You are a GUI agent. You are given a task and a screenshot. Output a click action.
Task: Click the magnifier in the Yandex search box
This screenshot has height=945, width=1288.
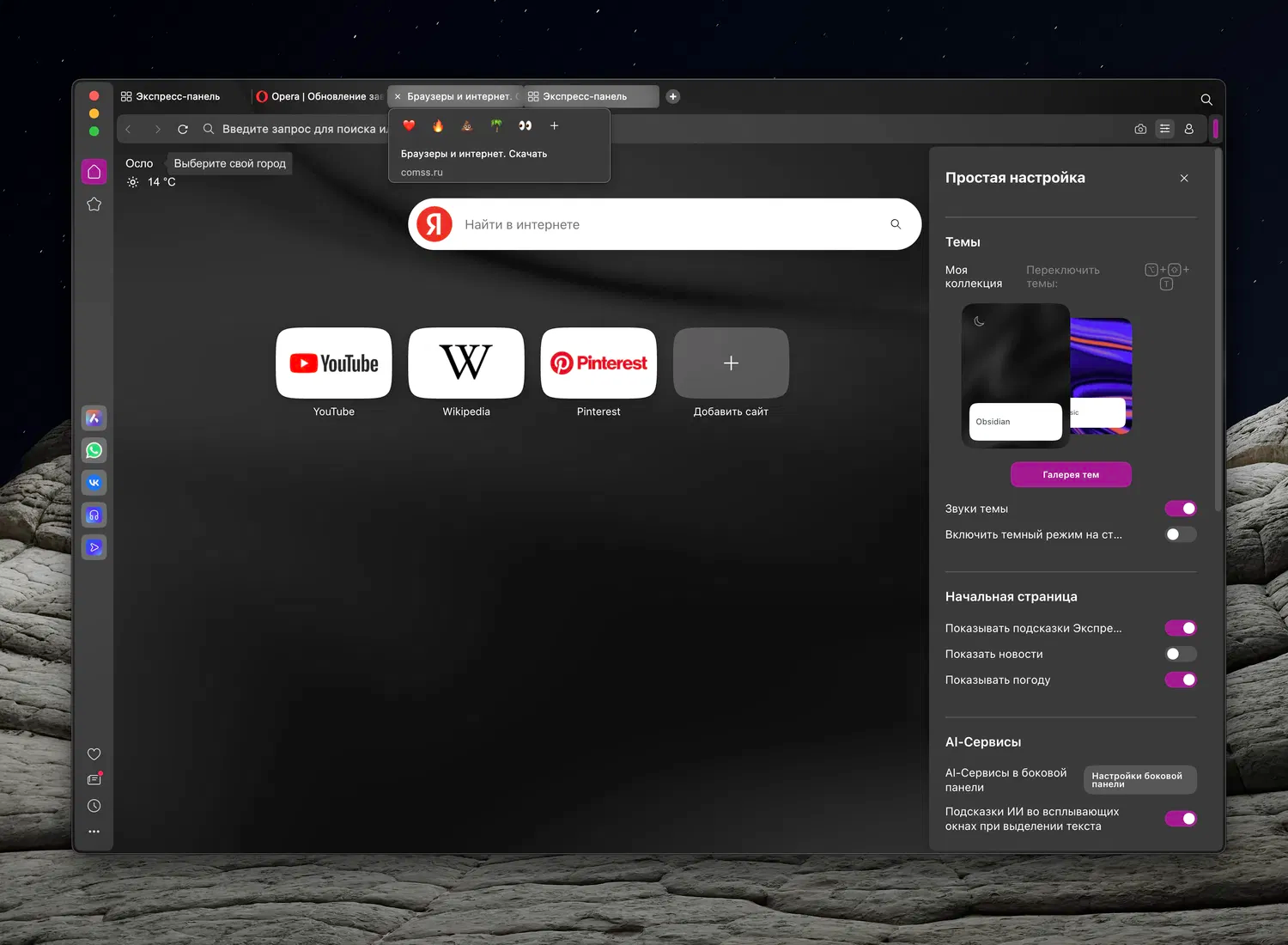pyautogui.click(x=896, y=224)
